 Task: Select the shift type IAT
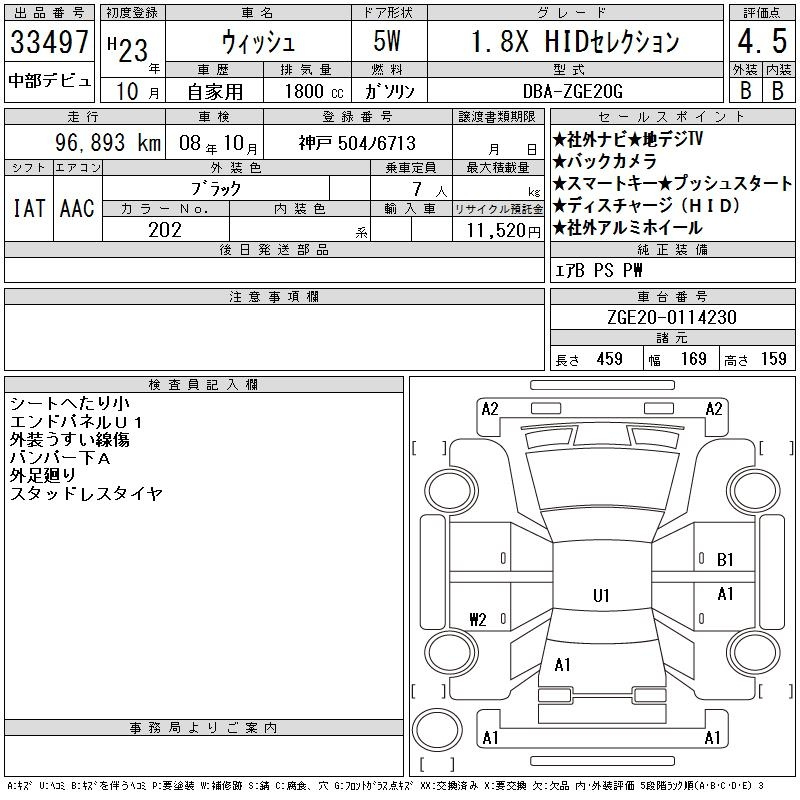(29, 208)
